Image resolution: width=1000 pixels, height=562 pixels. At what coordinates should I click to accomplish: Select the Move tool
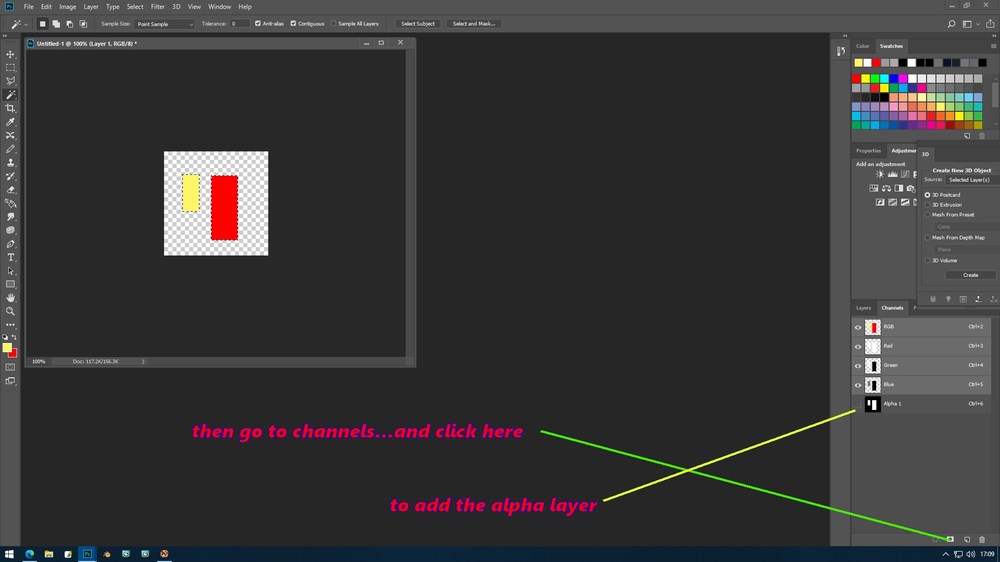(10, 54)
